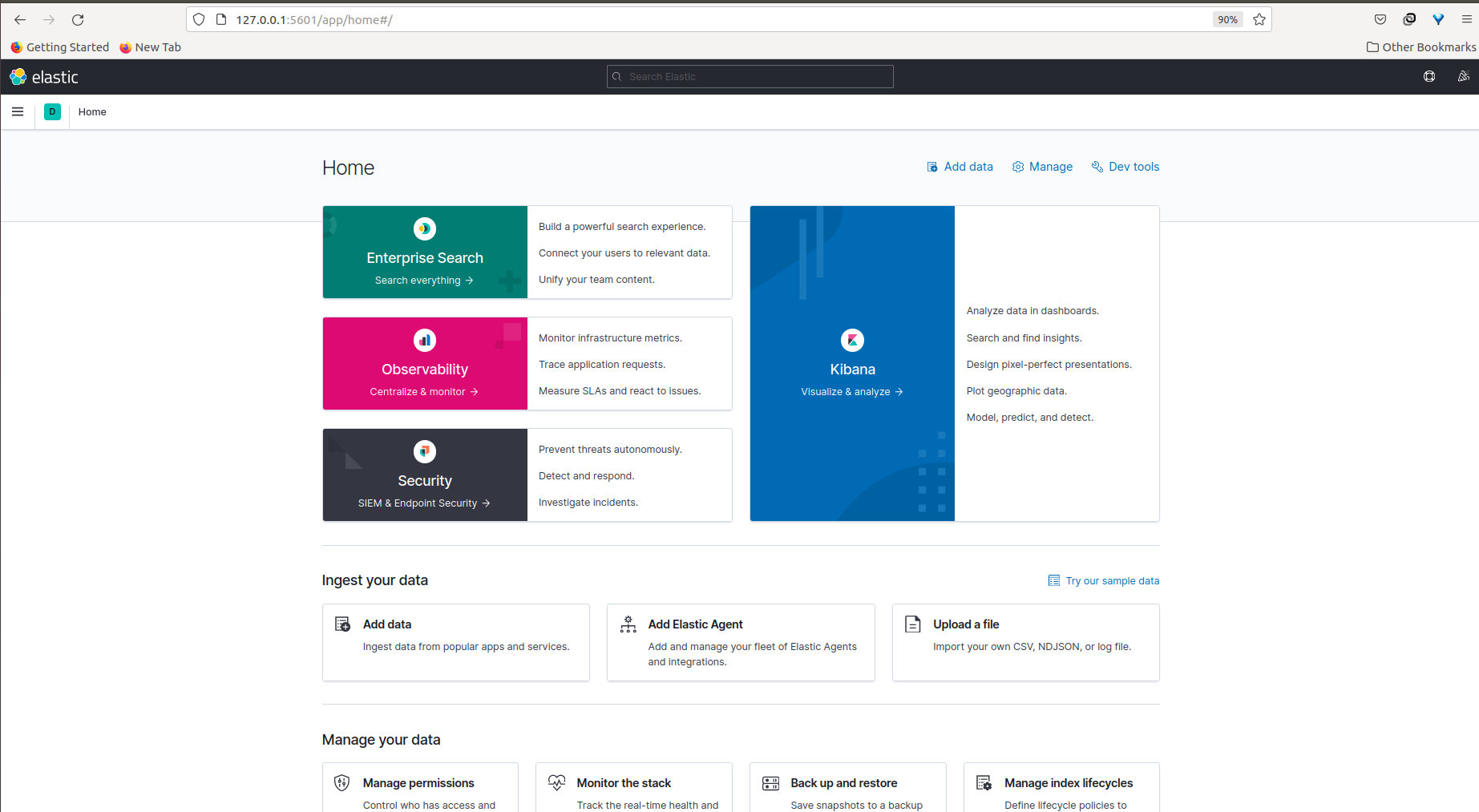The width and height of the screenshot is (1479, 812).
Task: Click 'Prevent threats autonomously.' text
Action: pos(610,450)
